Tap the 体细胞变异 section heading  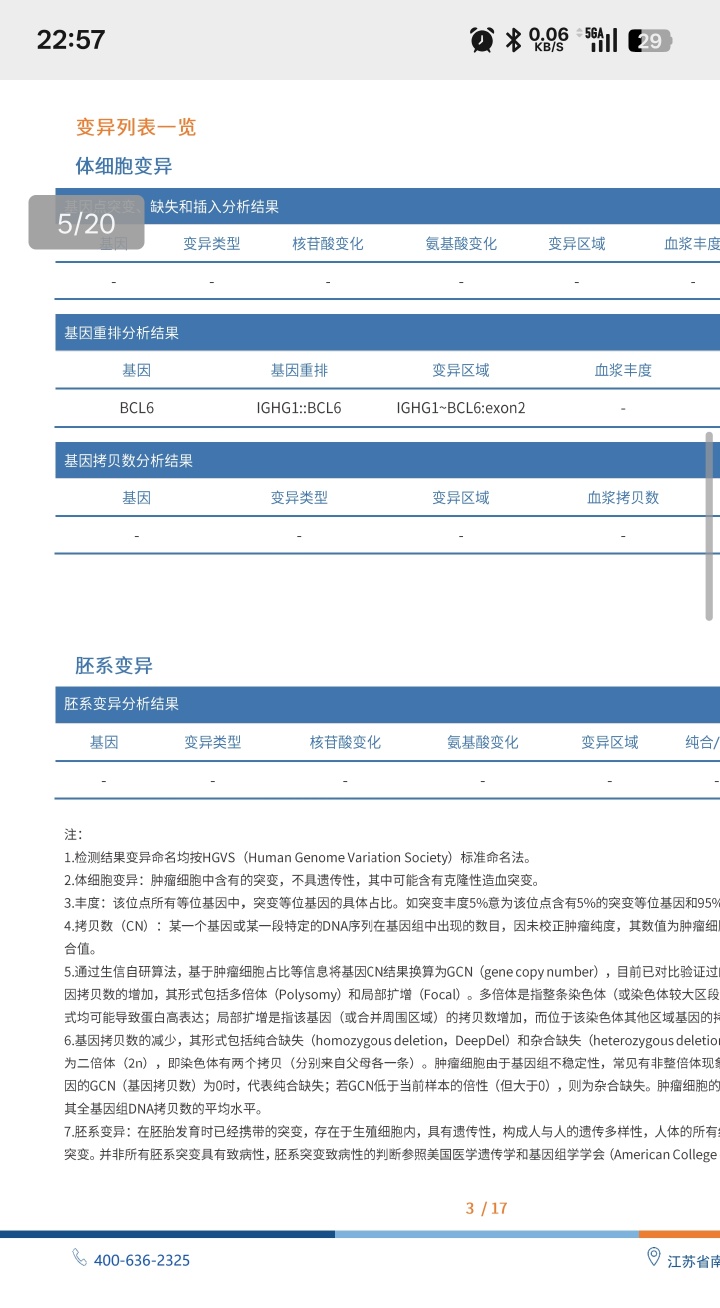pyautogui.click(x=124, y=166)
